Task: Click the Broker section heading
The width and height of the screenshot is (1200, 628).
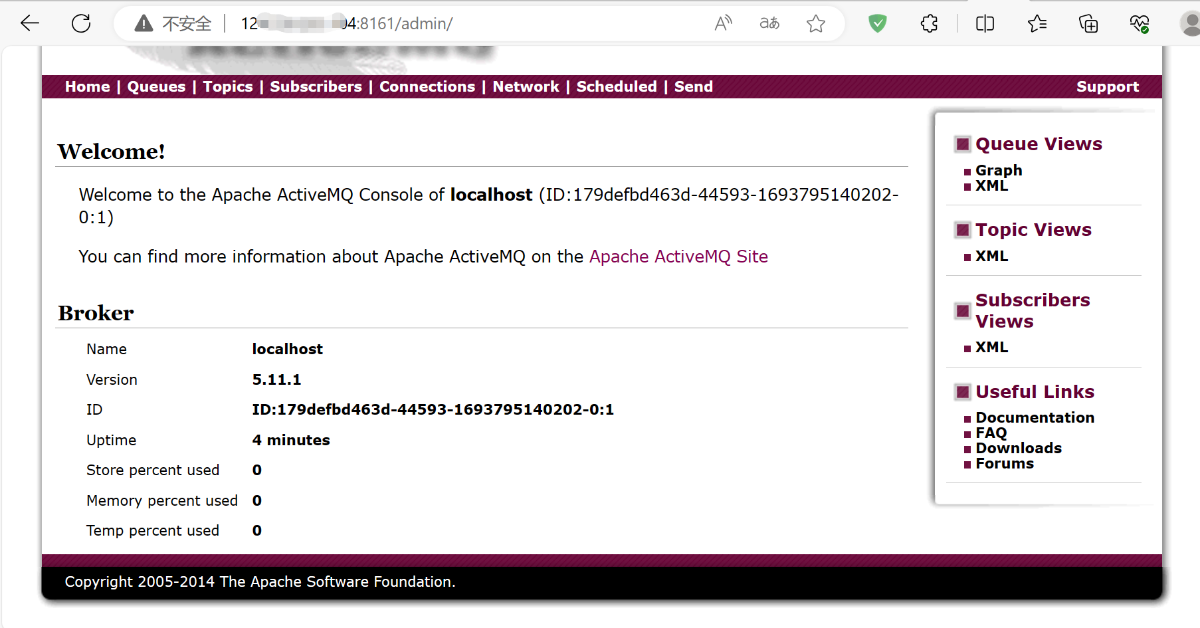Action: [96, 313]
